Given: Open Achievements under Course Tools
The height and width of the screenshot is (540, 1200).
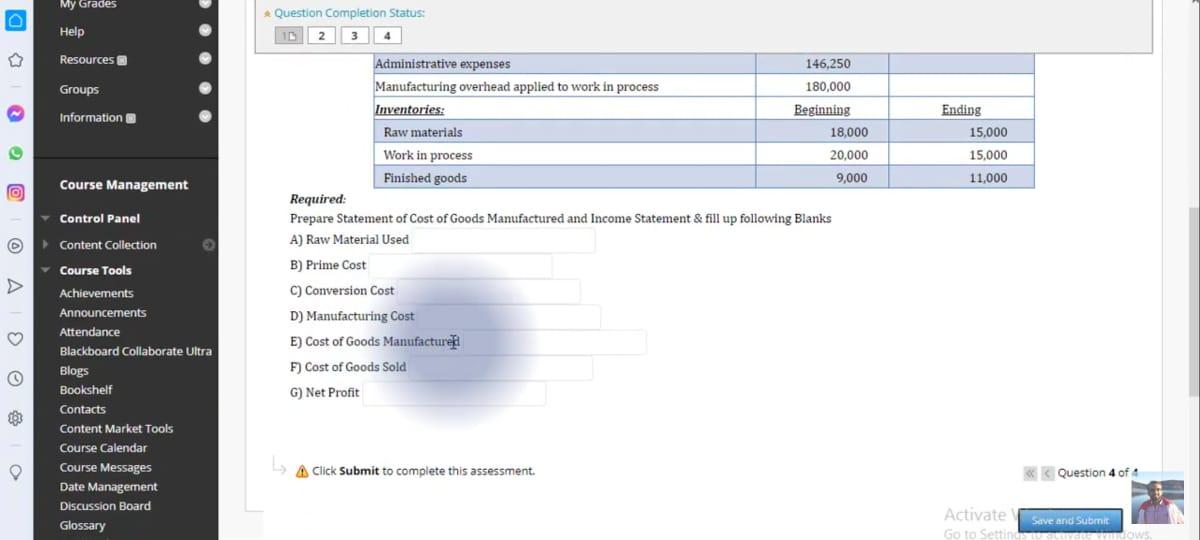Looking at the screenshot, I should [x=96, y=293].
